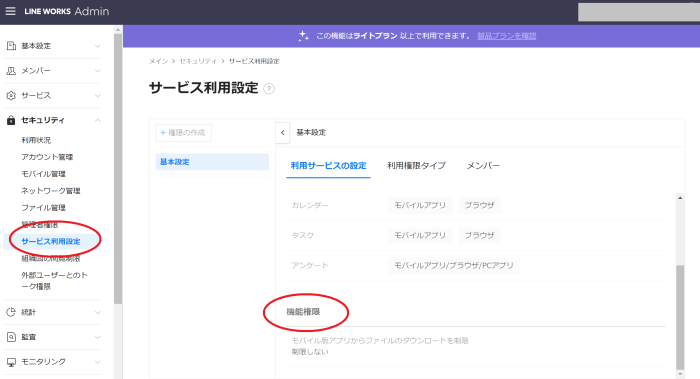Click the settings panel scrollbar thumb
This screenshot has width=700, height=379.
coord(680,317)
